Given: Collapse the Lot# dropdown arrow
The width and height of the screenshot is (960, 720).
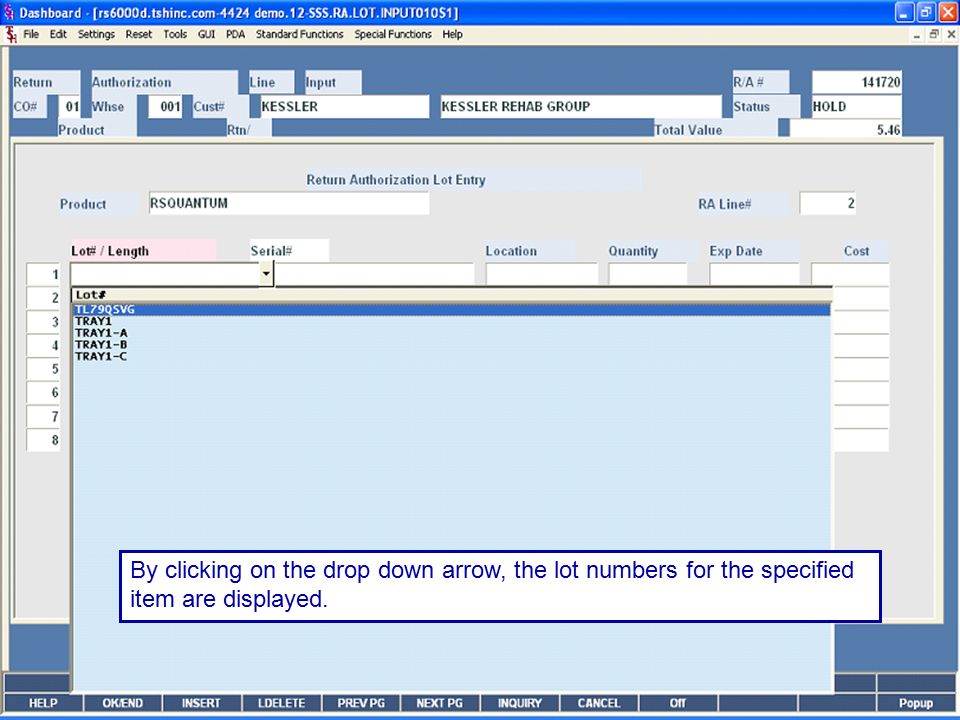Looking at the screenshot, I should click(266, 274).
